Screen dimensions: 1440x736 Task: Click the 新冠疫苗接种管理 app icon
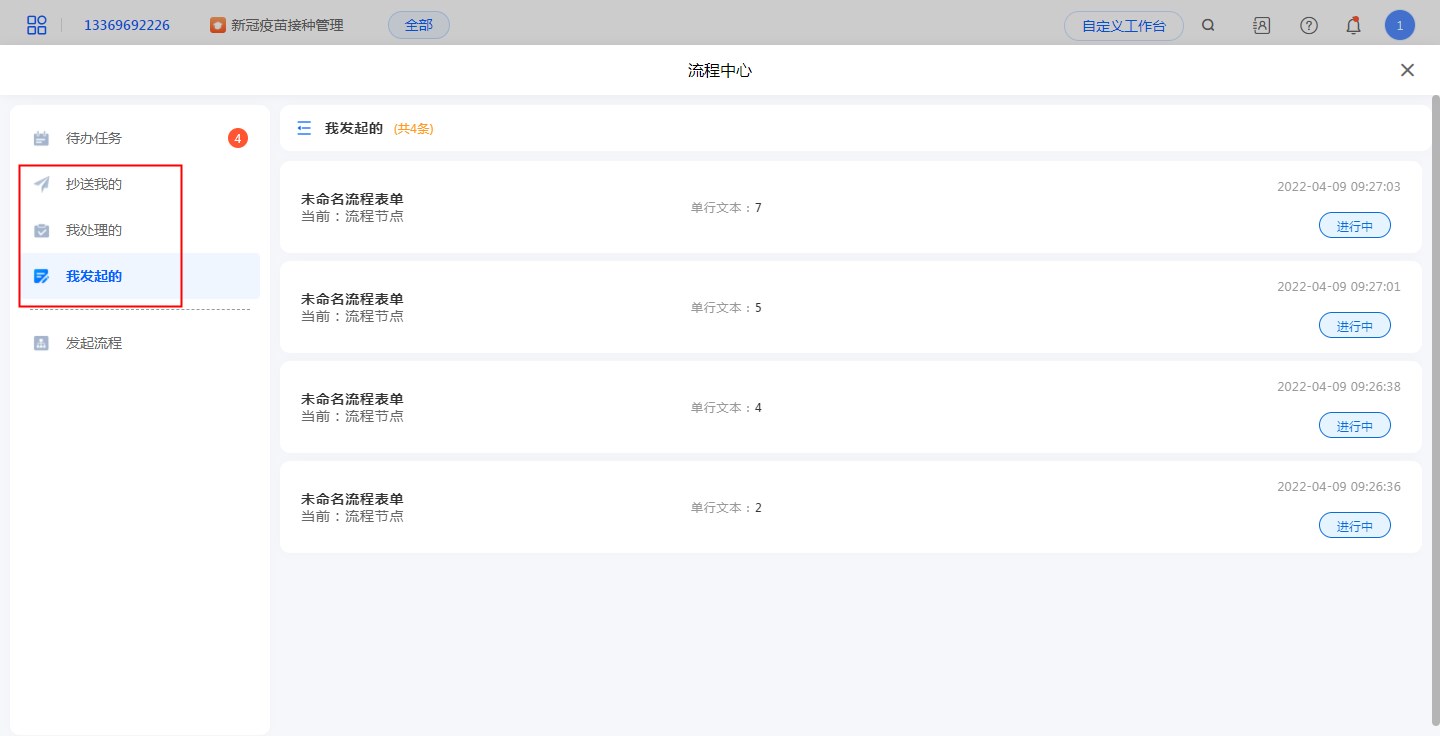(x=218, y=26)
